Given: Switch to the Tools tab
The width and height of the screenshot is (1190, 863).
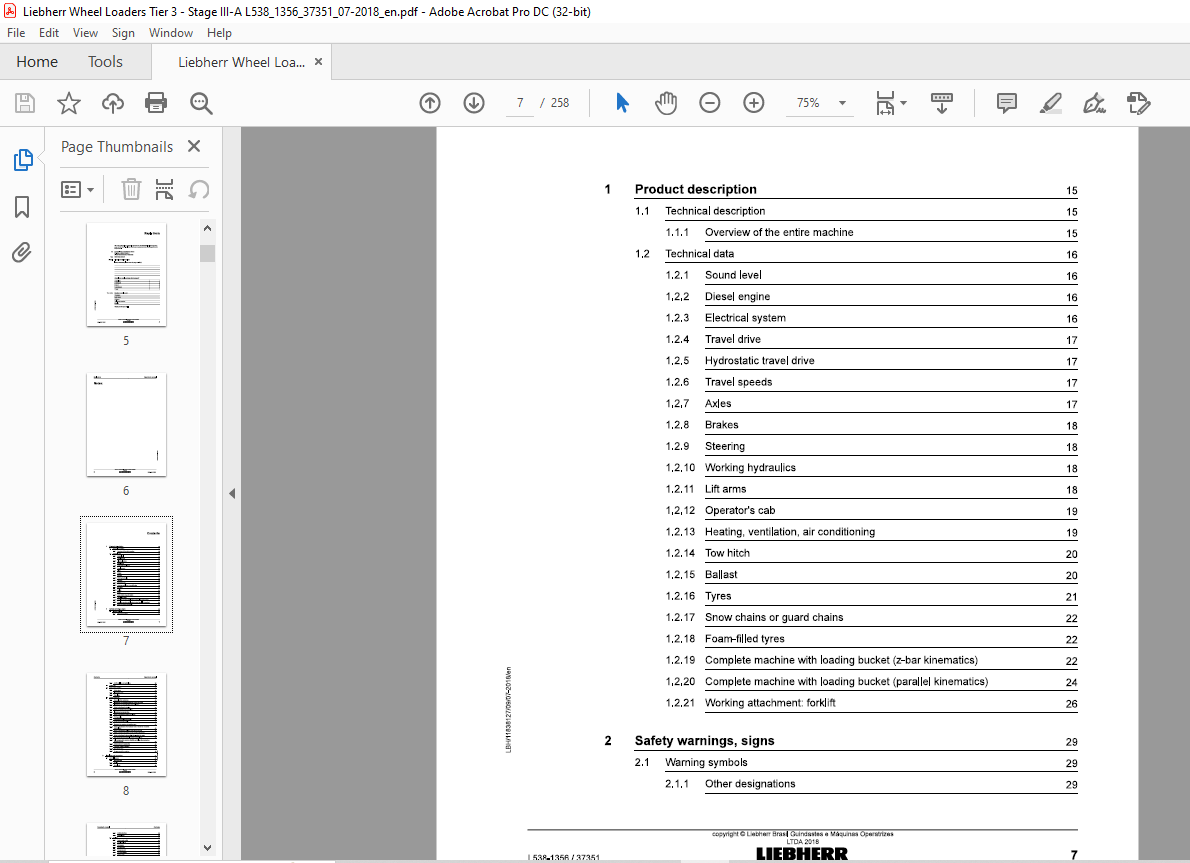Looking at the screenshot, I should (105, 61).
